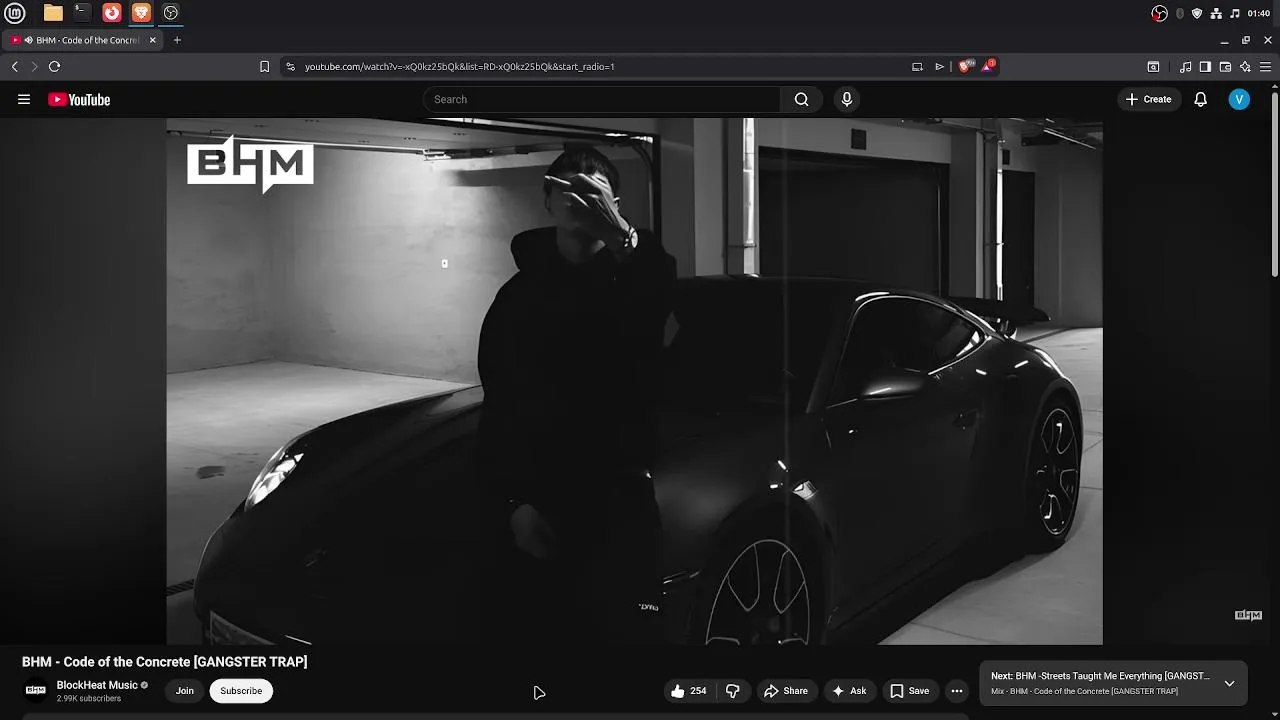Bookmark this page

tap(264, 66)
